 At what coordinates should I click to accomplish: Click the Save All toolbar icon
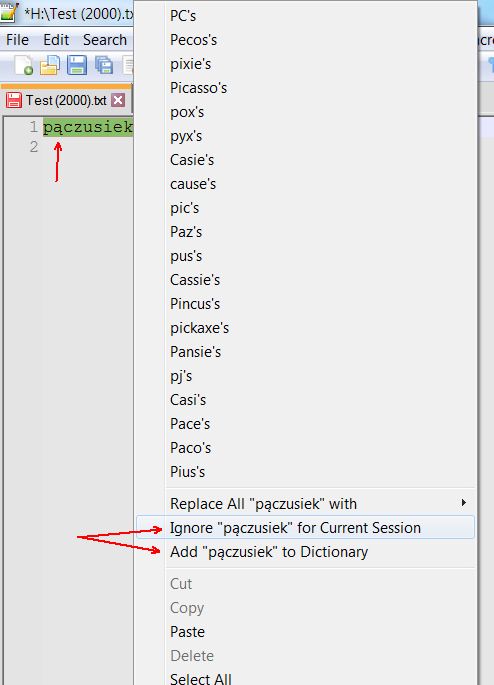(x=104, y=66)
